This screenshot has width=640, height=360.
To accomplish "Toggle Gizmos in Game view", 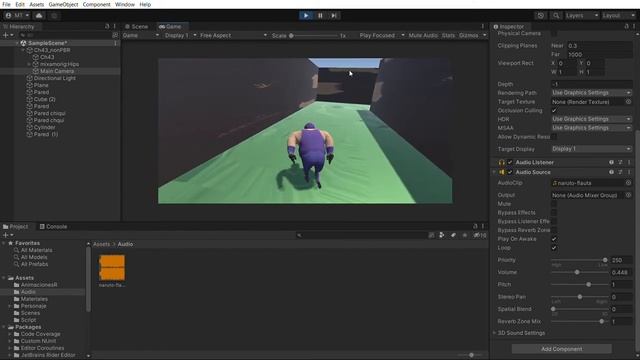I will point(468,36).
